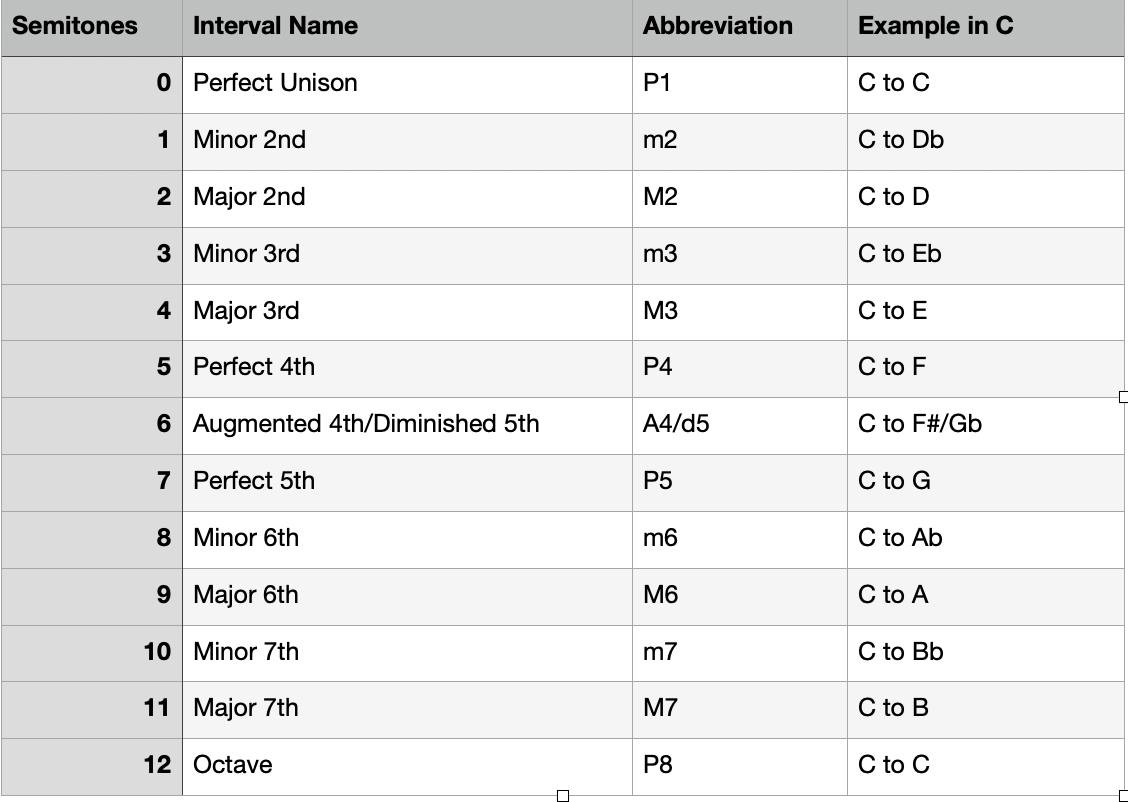This screenshot has width=1128, height=802.
Task: Select semitone number 12 cell
Action: click(x=91, y=766)
